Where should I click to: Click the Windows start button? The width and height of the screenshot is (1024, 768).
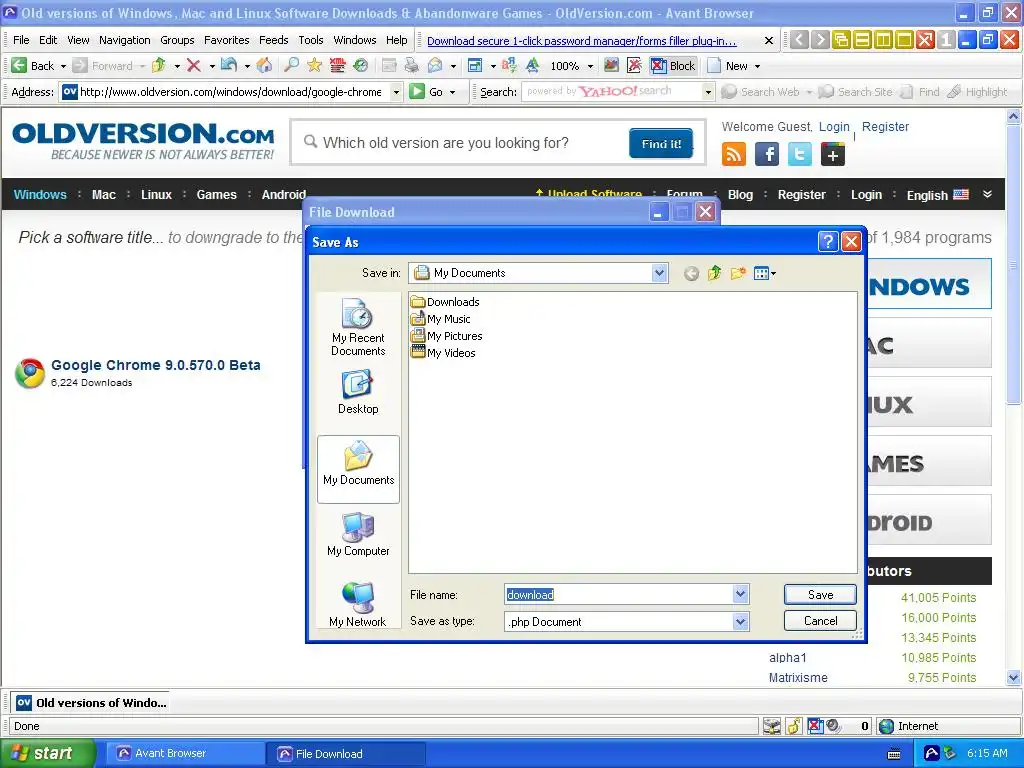48,753
